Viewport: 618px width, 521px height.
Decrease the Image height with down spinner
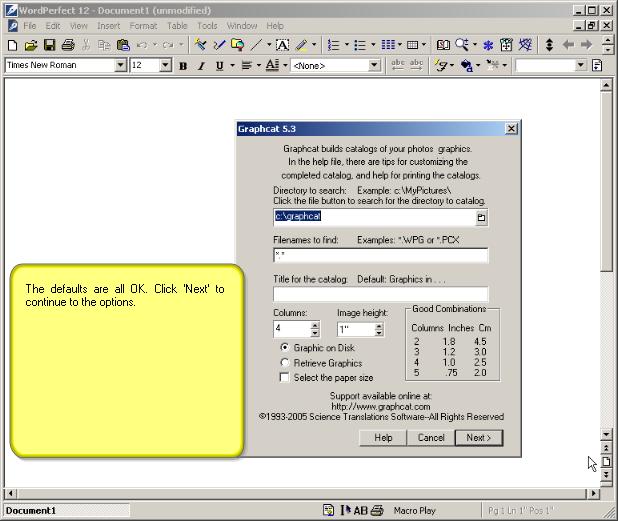(379, 333)
